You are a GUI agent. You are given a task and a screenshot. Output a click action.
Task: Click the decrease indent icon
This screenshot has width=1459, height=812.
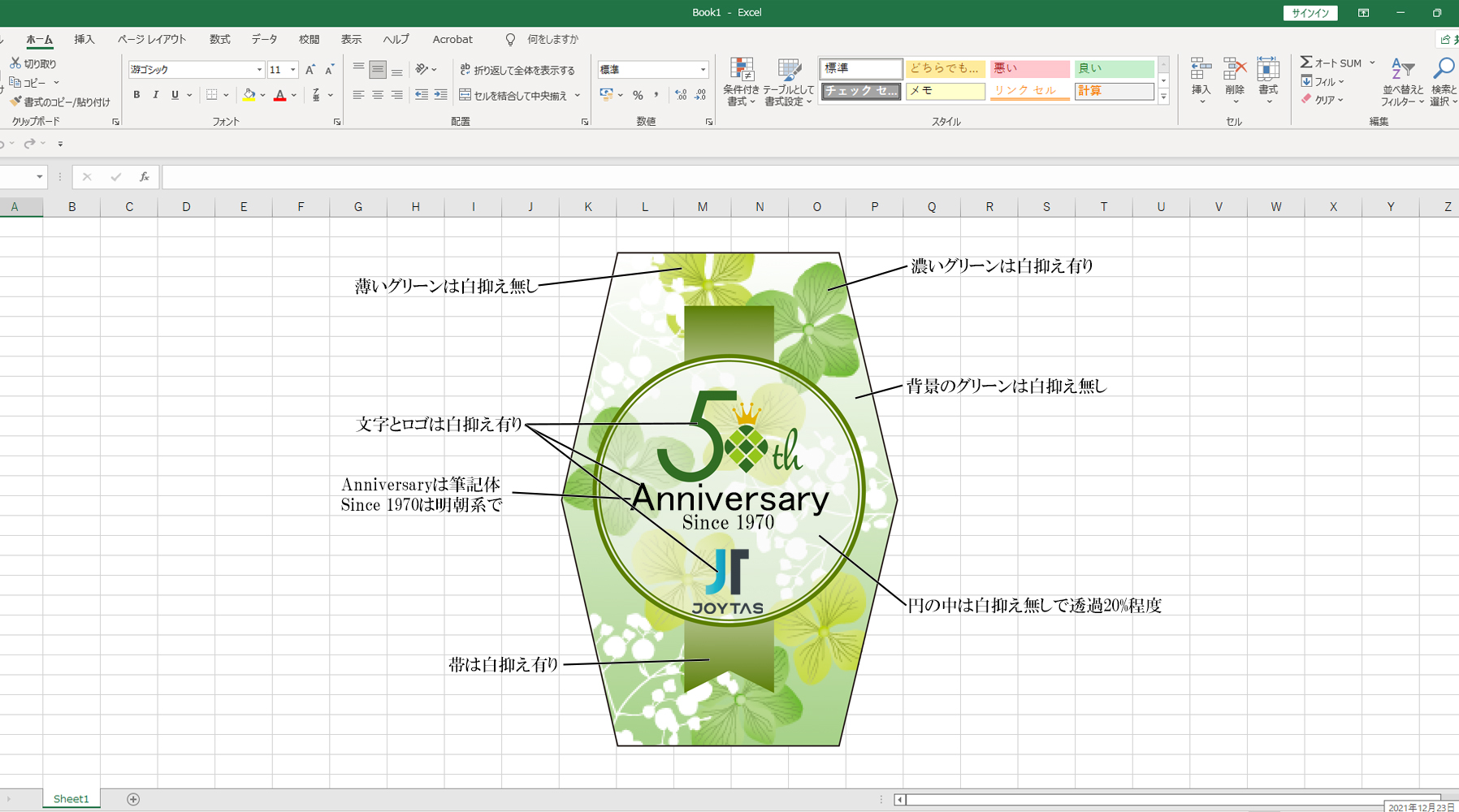pyautogui.click(x=422, y=95)
